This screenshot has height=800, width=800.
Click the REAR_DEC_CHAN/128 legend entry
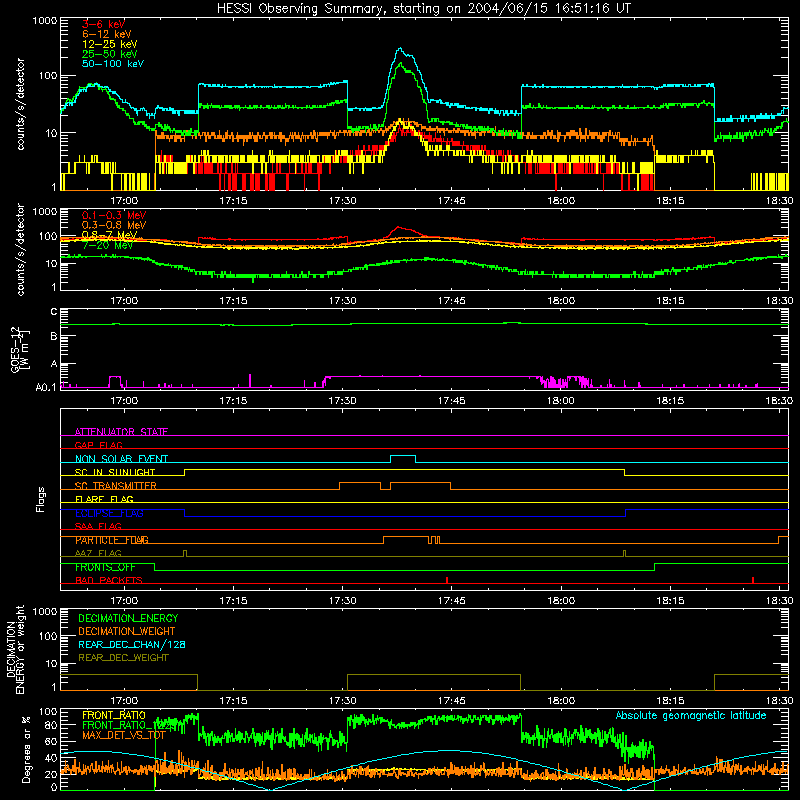[132, 644]
